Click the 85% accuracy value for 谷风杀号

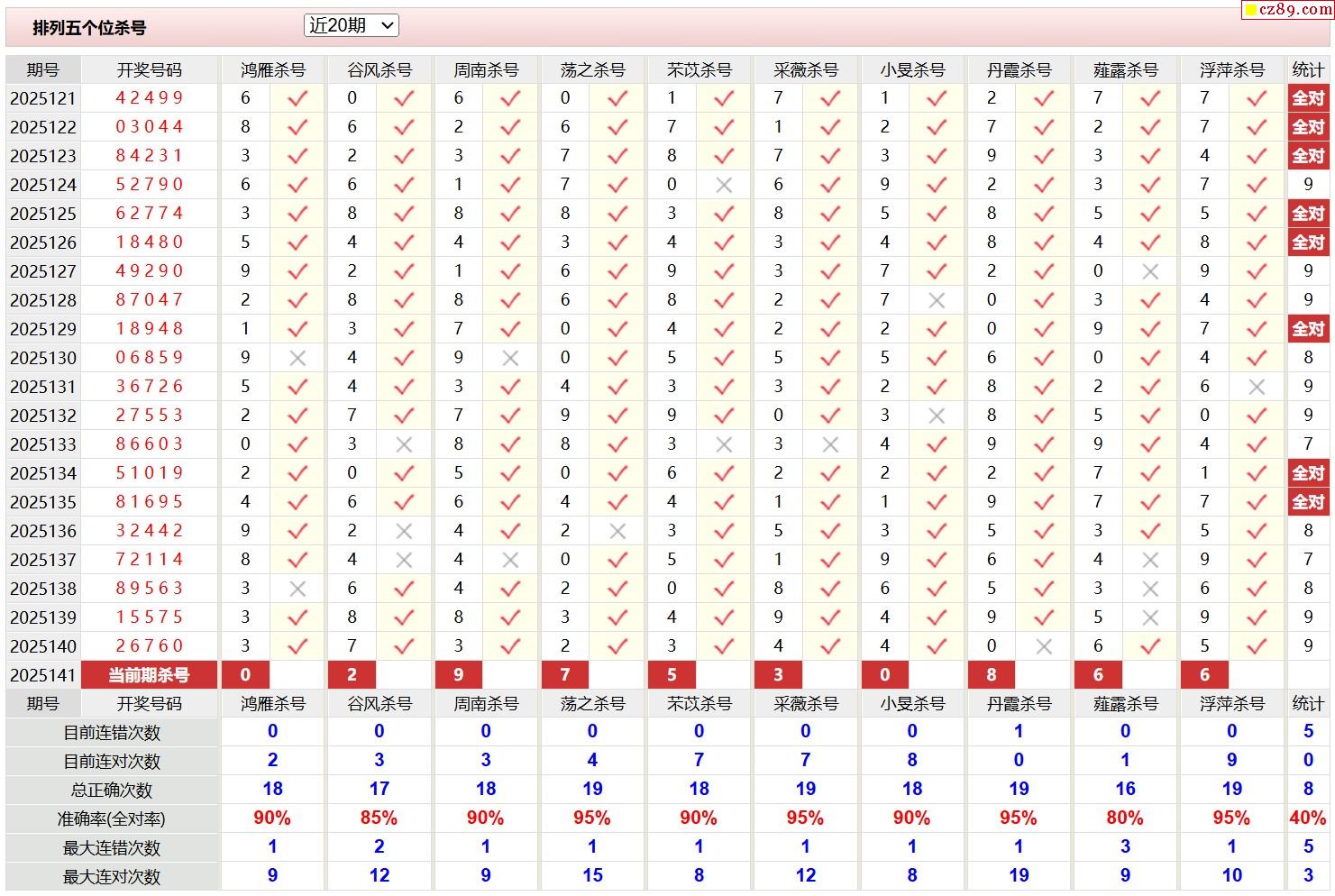point(379,818)
